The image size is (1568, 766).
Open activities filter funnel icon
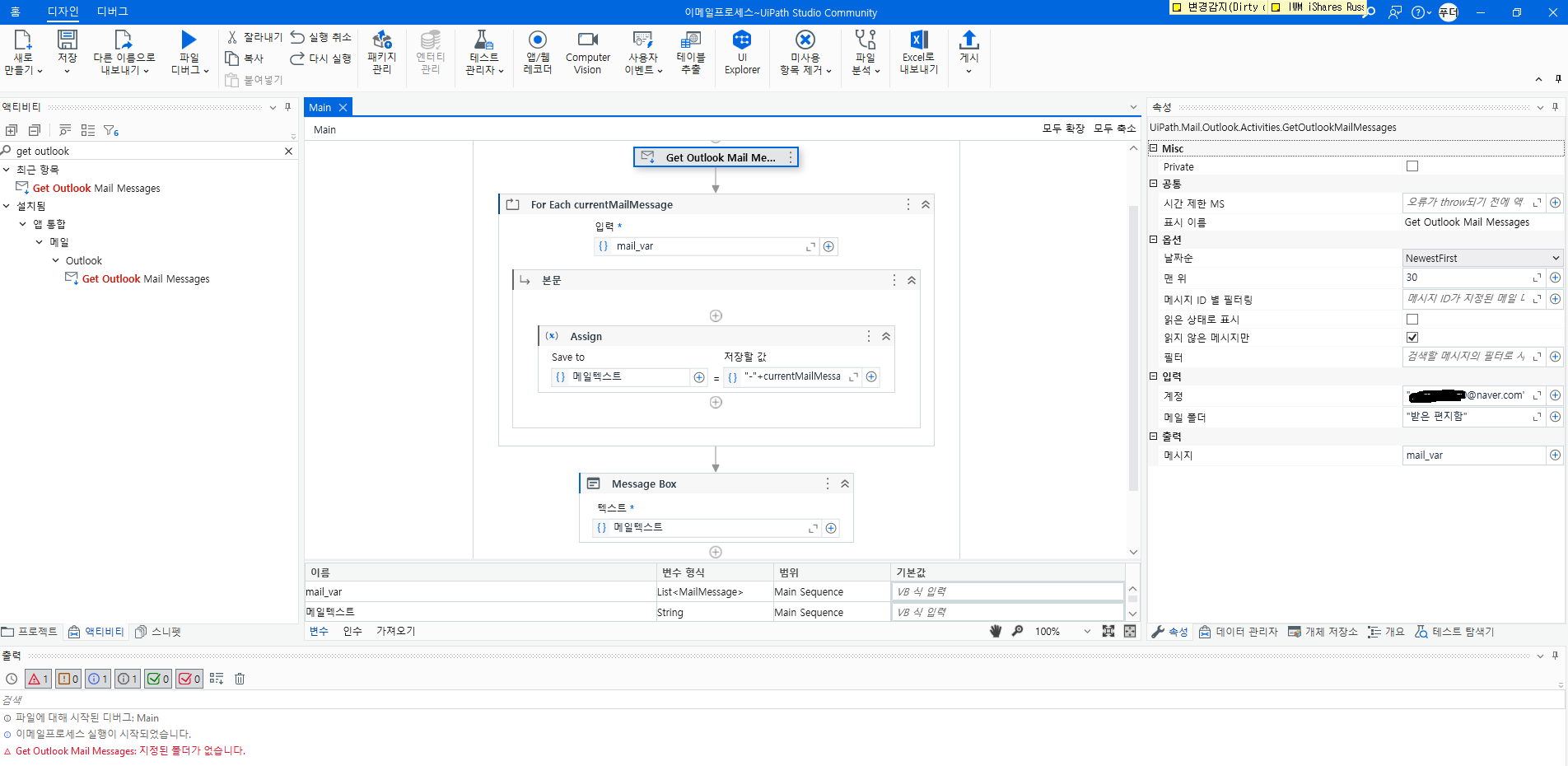(x=111, y=130)
